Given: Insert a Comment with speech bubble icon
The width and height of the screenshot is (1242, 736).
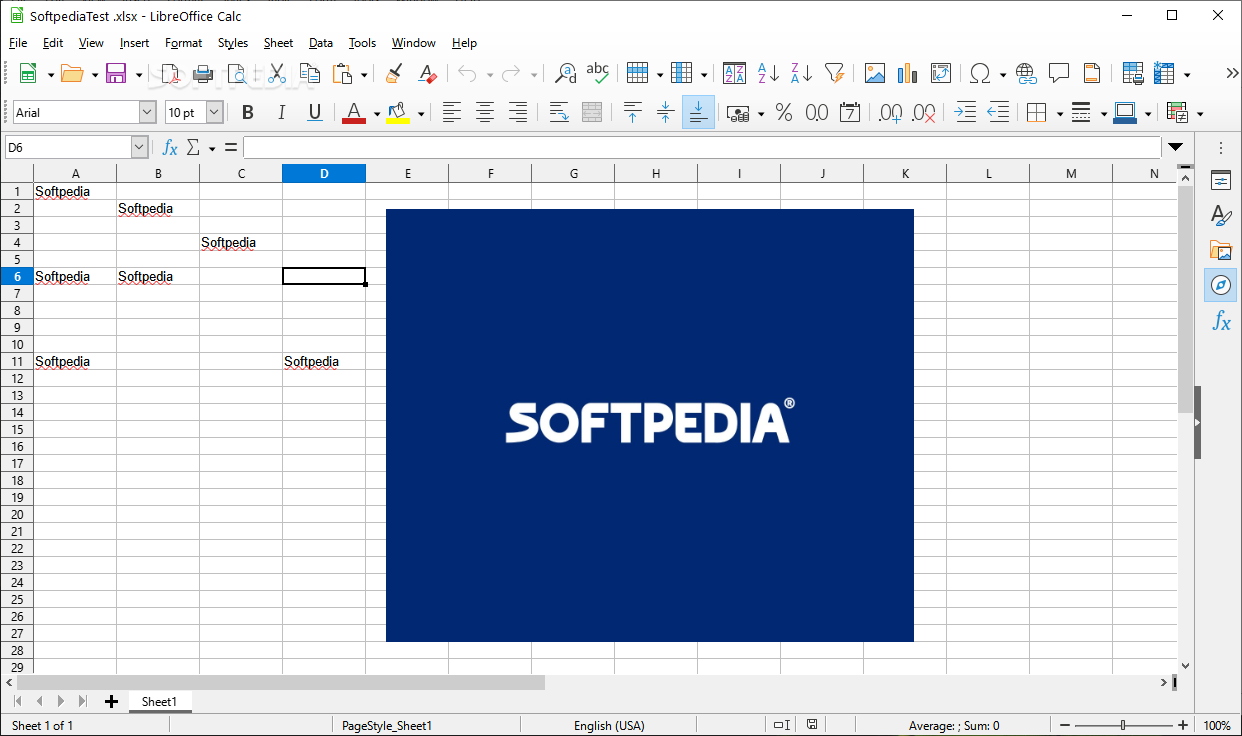Looking at the screenshot, I should click(1059, 73).
